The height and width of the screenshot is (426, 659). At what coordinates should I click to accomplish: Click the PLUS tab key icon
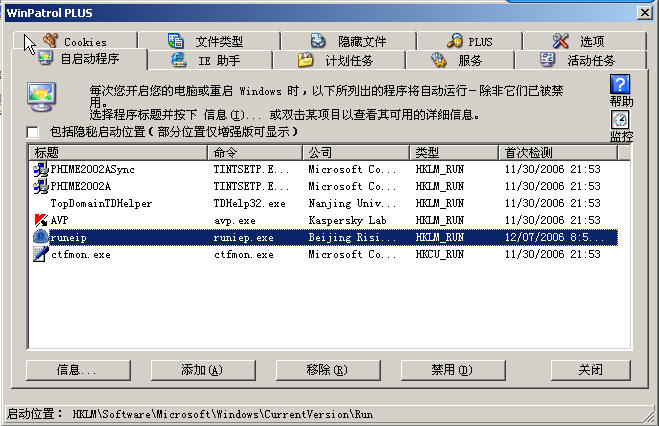click(455, 41)
